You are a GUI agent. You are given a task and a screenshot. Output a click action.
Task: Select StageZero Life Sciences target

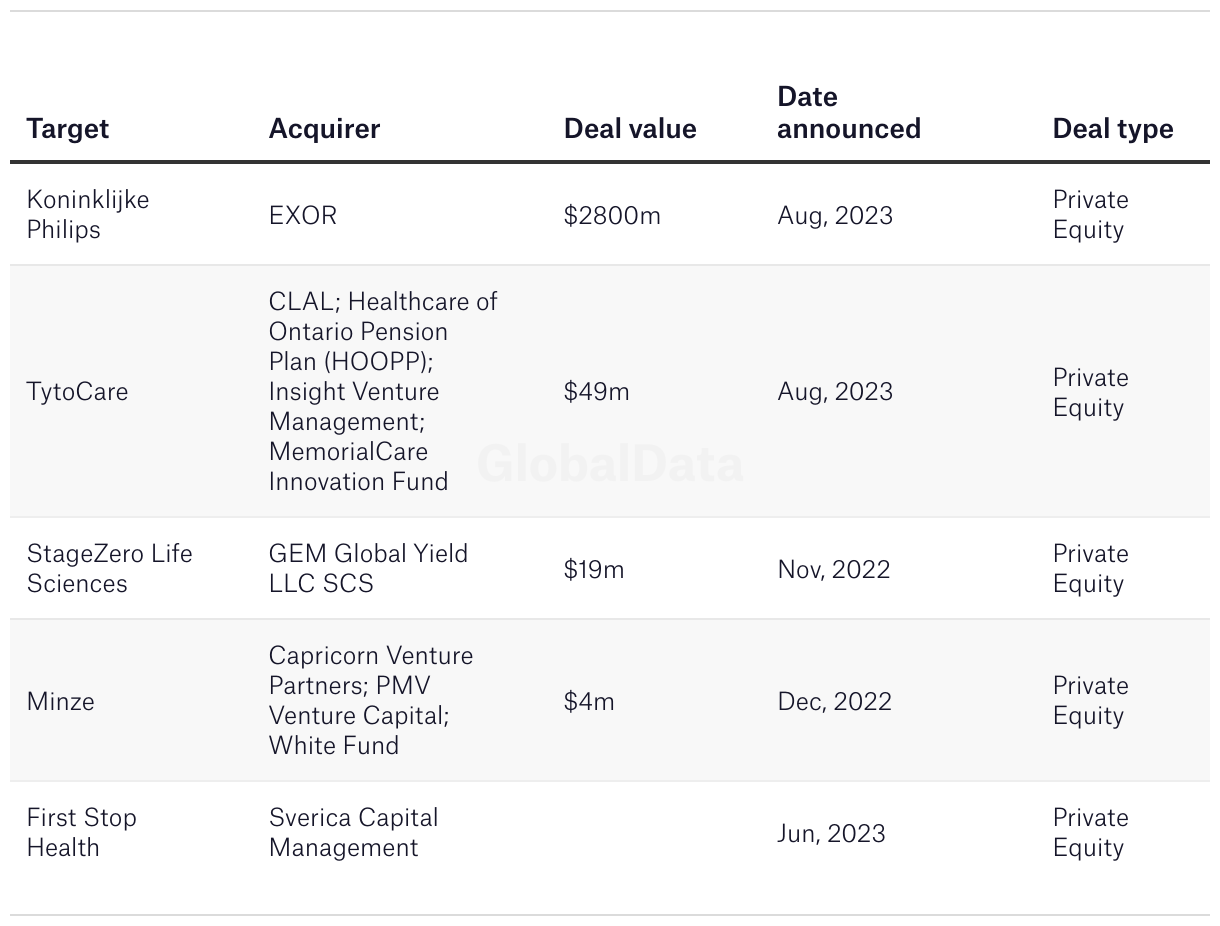pos(109,568)
